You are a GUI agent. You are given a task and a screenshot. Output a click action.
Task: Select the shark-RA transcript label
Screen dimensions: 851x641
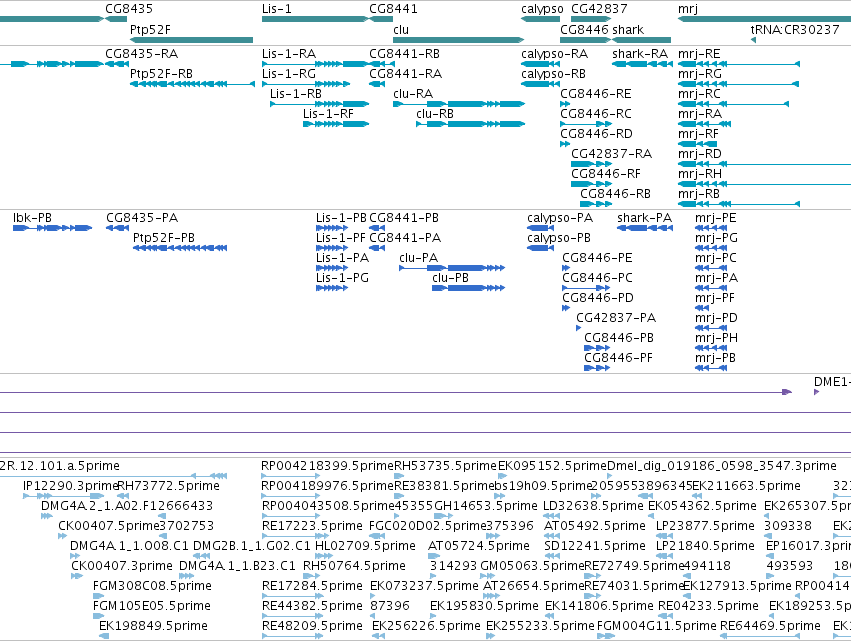[640, 54]
